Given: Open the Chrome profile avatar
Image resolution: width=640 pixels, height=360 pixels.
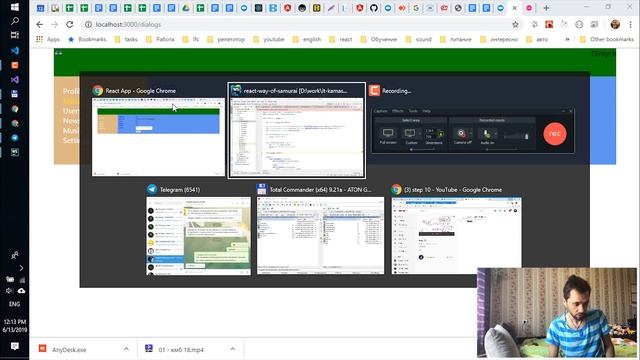Looking at the screenshot, I should (x=615, y=24).
